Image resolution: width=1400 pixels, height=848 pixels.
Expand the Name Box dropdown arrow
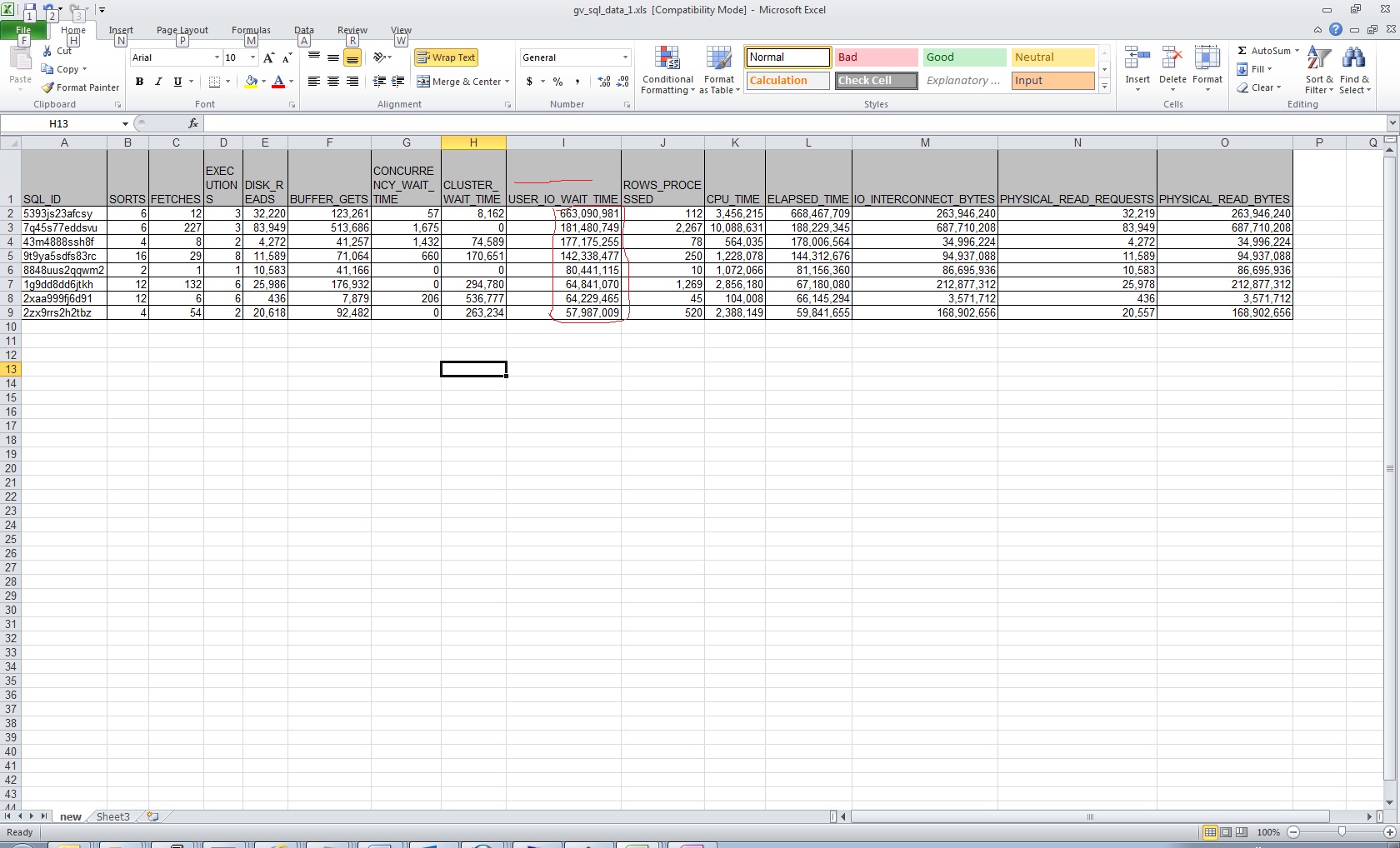(x=125, y=124)
